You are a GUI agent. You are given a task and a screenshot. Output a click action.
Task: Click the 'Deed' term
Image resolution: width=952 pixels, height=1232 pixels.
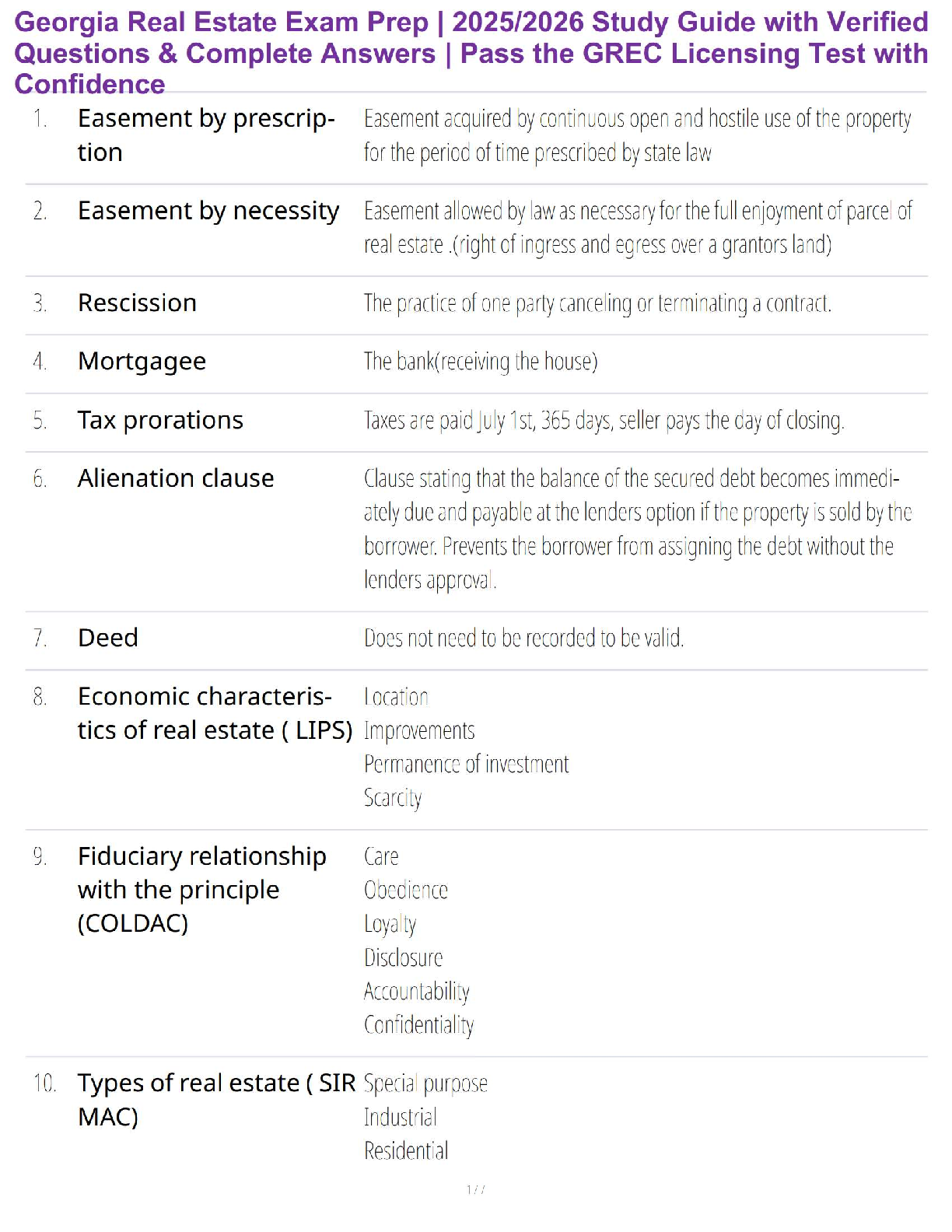point(108,638)
